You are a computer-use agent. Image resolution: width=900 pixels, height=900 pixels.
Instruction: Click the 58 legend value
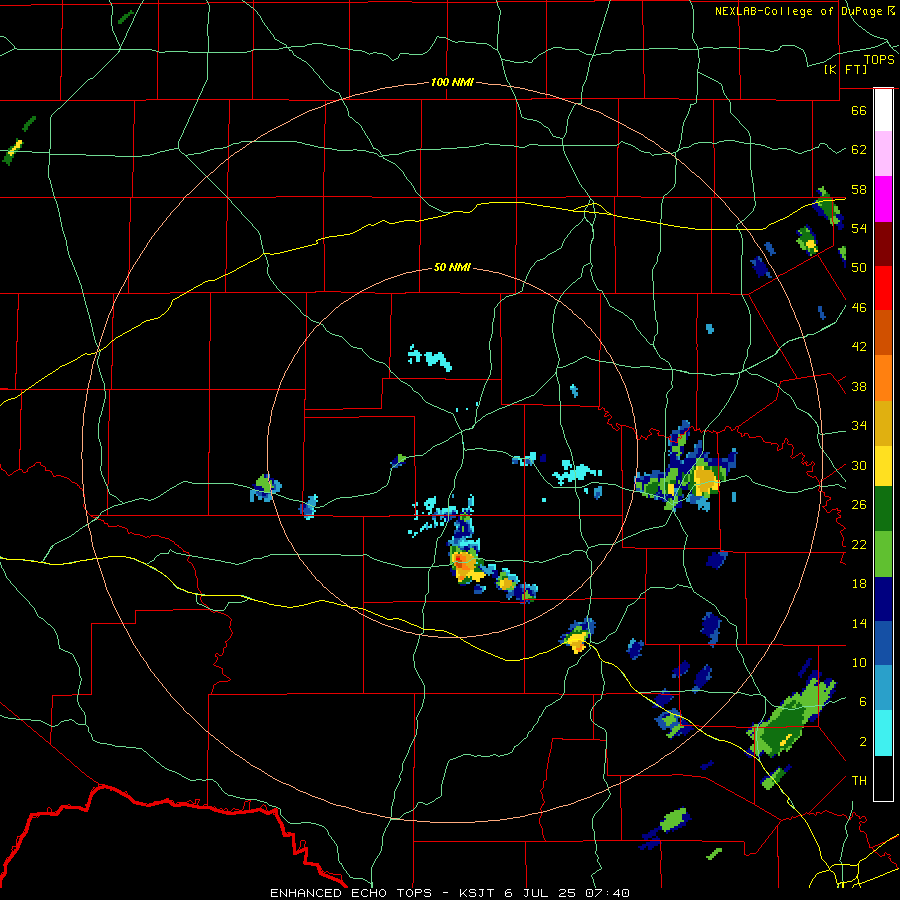pyautogui.click(x=859, y=189)
